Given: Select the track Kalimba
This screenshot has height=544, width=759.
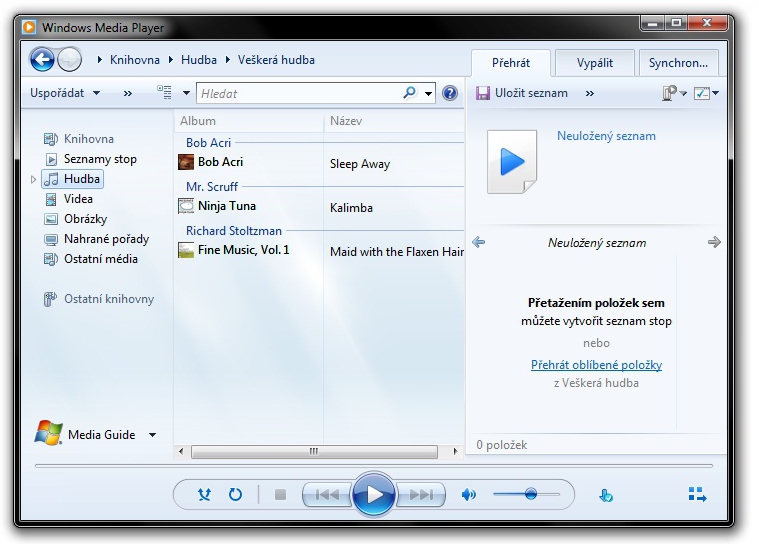Looking at the screenshot, I should tap(351, 208).
